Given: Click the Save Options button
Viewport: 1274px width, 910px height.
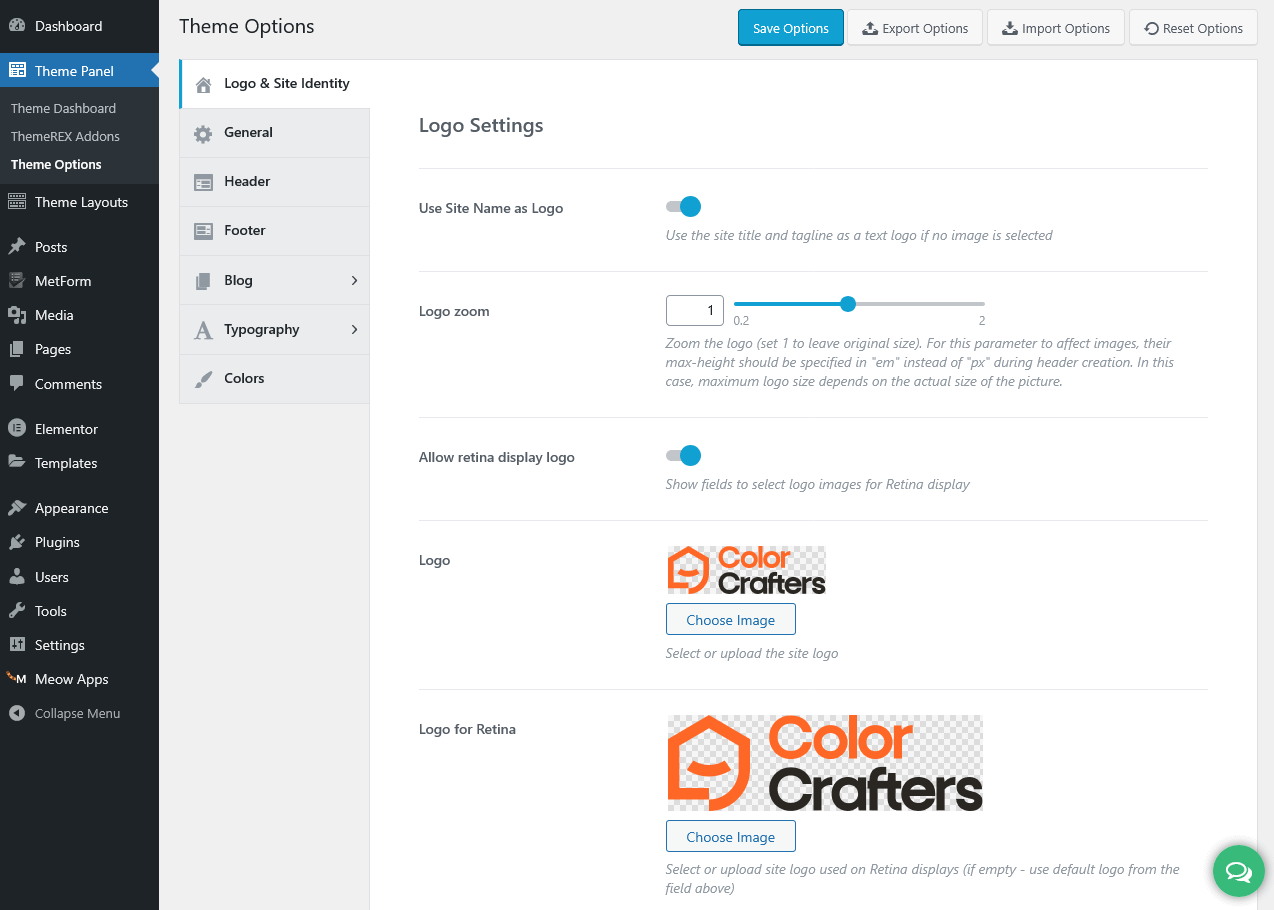Looking at the screenshot, I should pos(791,28).
